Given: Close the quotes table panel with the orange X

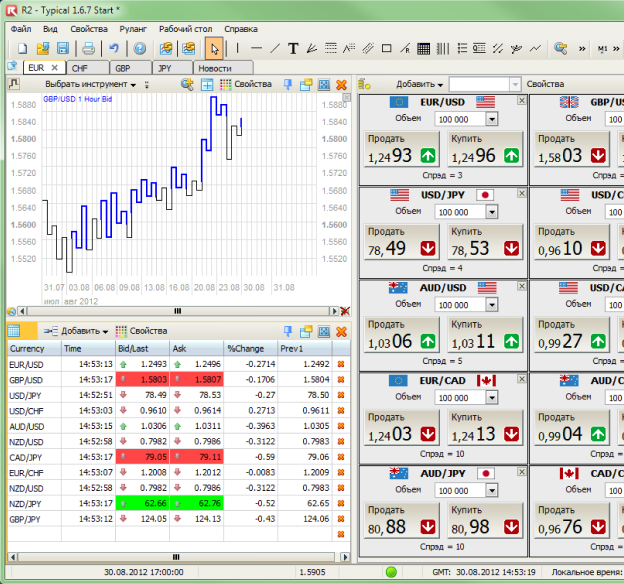Looking at the screenshot, I should [341, 331].
